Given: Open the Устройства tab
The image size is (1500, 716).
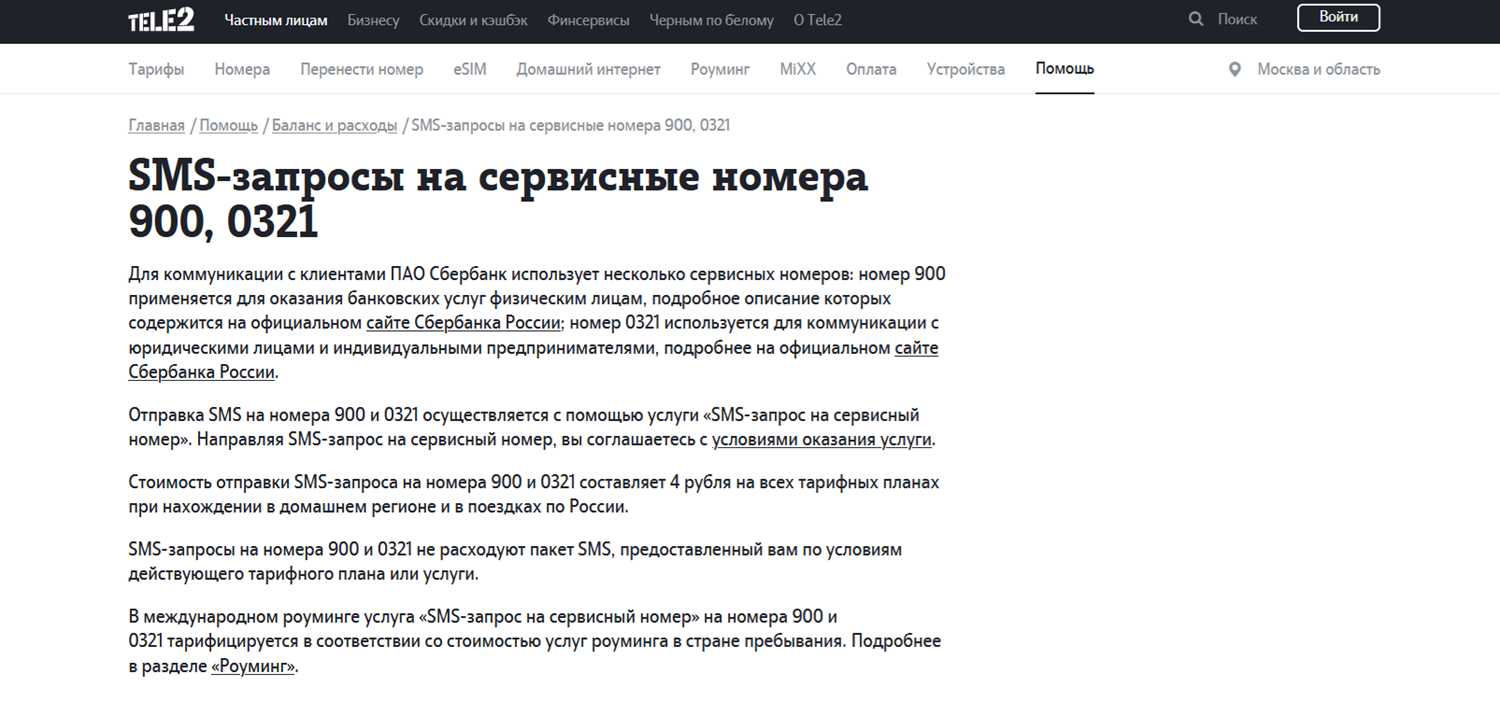Looking at the screenshot, I should 966,69.
